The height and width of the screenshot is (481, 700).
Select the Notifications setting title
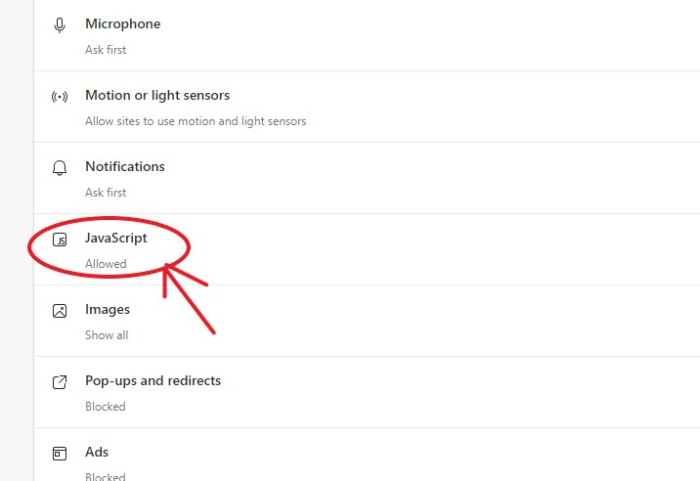tap(125, 166)
